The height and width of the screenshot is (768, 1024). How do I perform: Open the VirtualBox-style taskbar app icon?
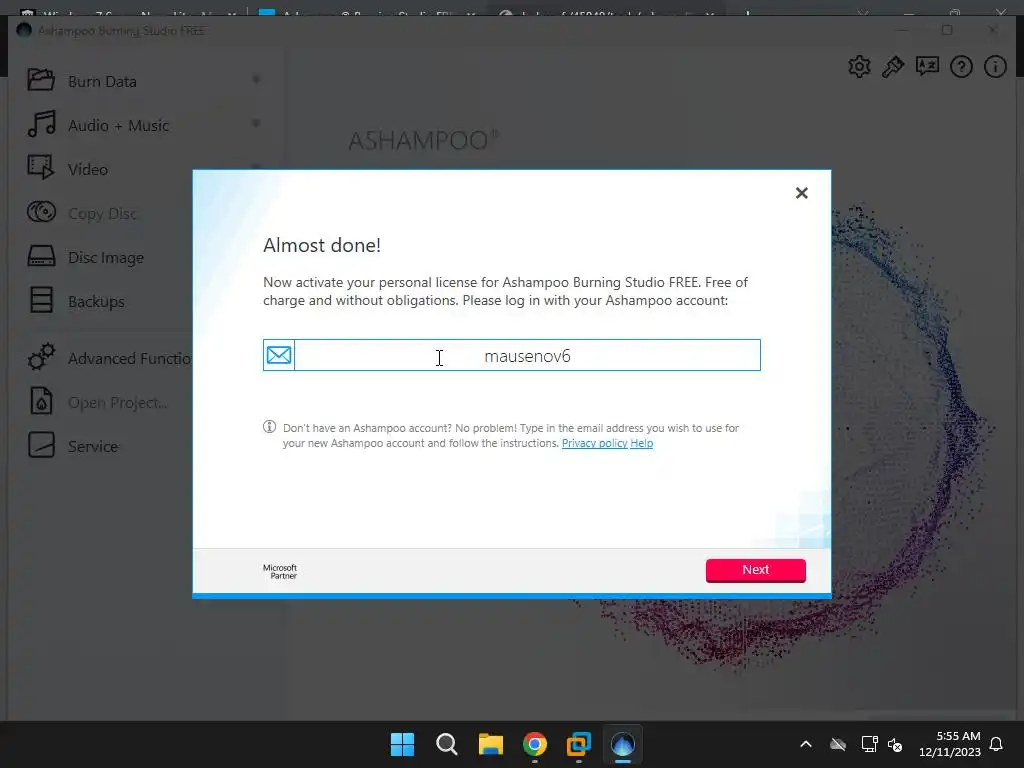[579, 744]
